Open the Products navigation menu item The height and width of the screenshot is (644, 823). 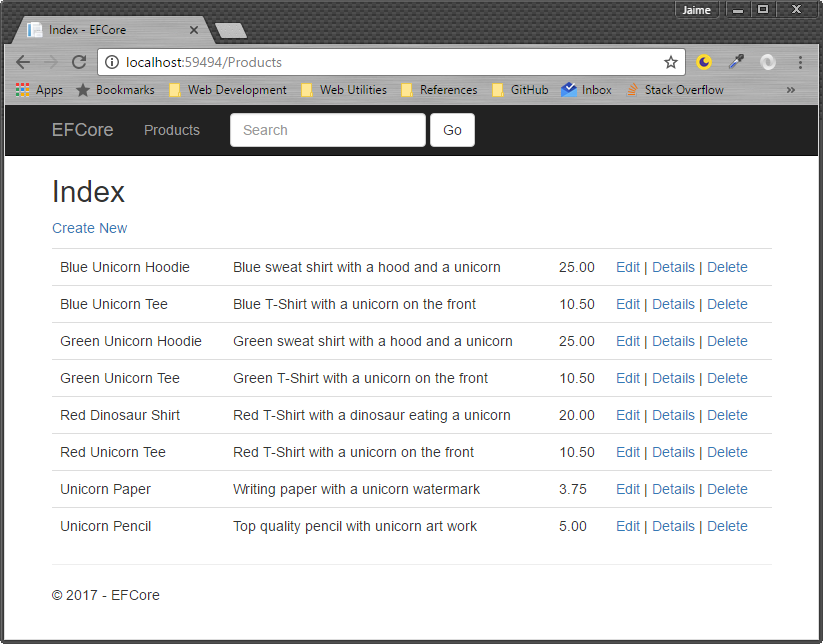tap(172, 130)
